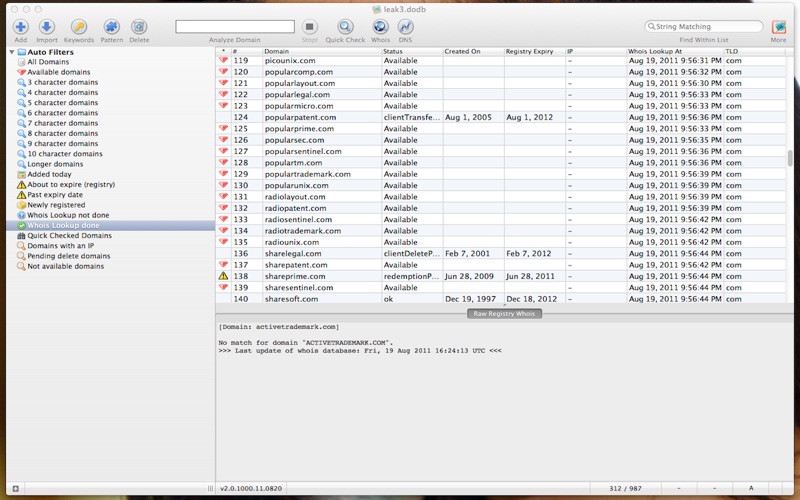Screen dimensions: 800x500
Task: Select the 7 character domains filter
Action: [x=62, y=123]
